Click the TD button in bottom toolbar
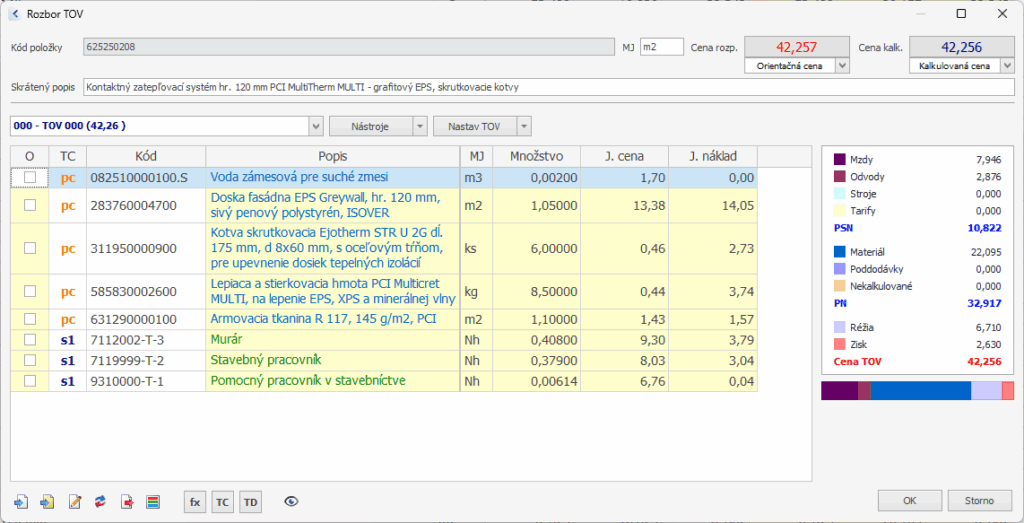 [250, 501]
